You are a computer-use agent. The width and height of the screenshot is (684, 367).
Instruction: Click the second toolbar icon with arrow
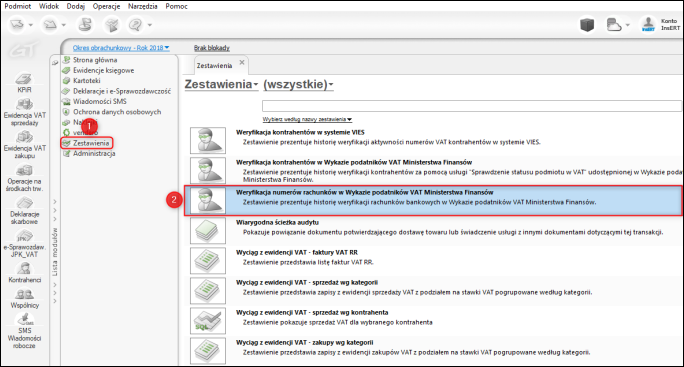(50, 25)
